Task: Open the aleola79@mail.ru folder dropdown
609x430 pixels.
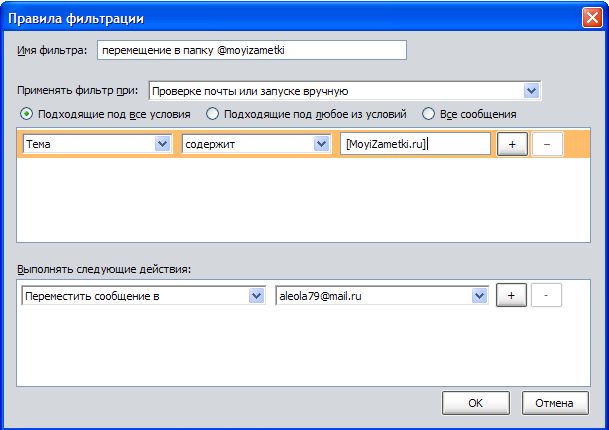Action: click(382, 296)
